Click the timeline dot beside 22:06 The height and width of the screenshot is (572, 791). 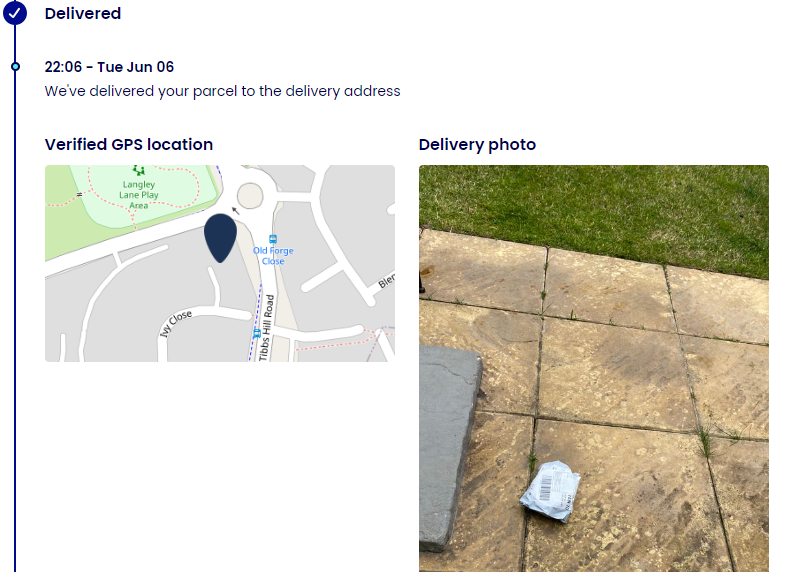pyautogui.click(x=16, y=67)
